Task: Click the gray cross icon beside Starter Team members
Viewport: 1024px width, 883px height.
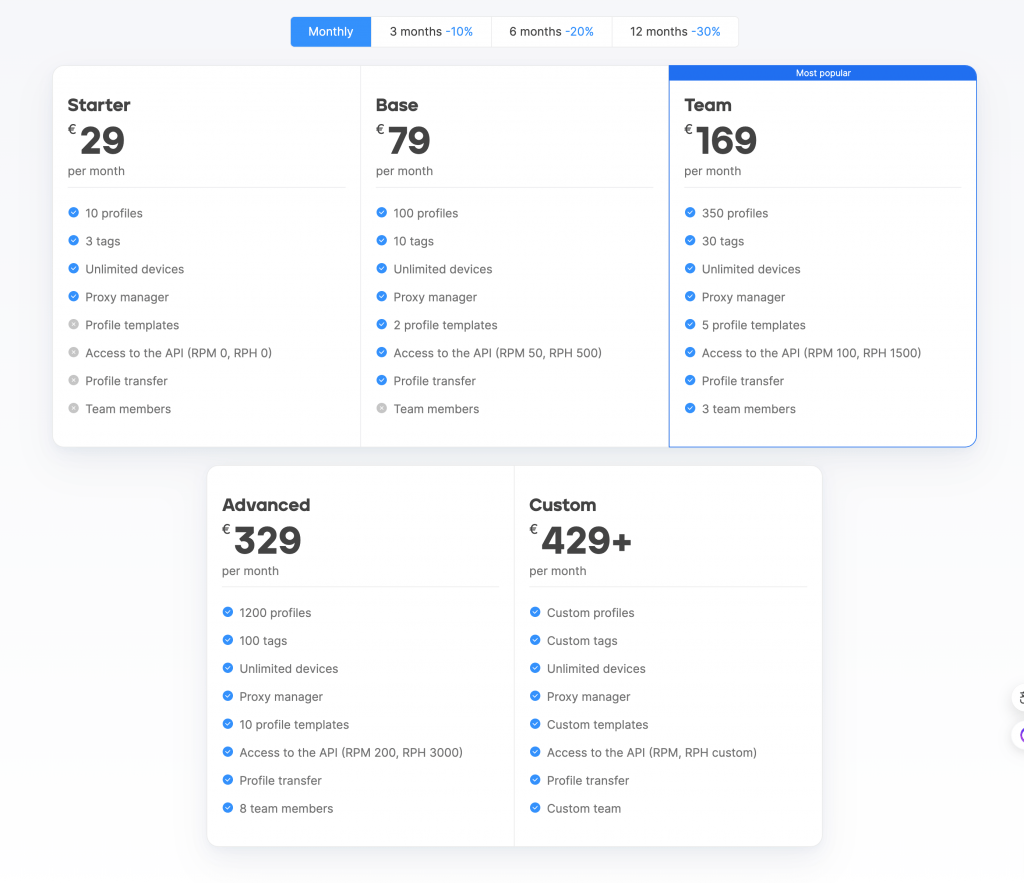Action: 74,408
